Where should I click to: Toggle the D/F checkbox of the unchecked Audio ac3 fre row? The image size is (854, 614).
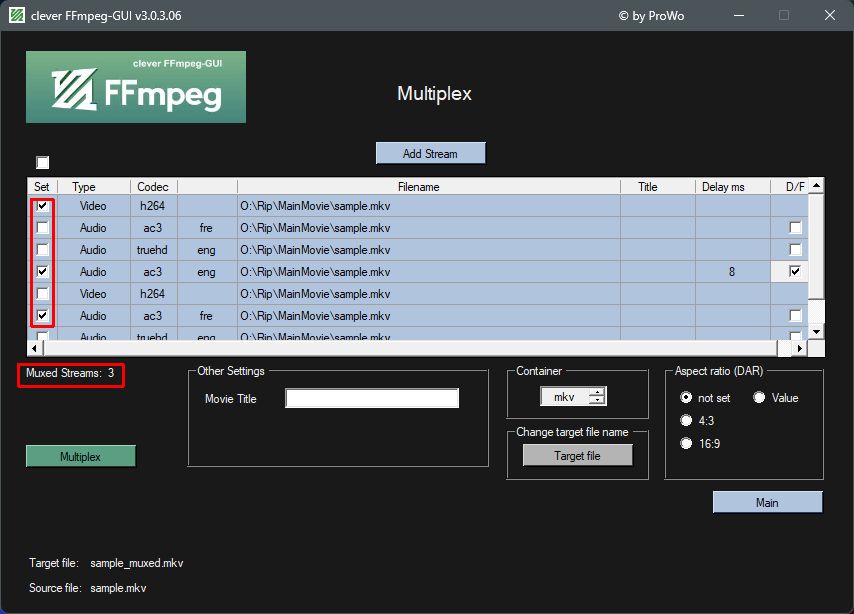pyautogui.click(x=795, y=228)
